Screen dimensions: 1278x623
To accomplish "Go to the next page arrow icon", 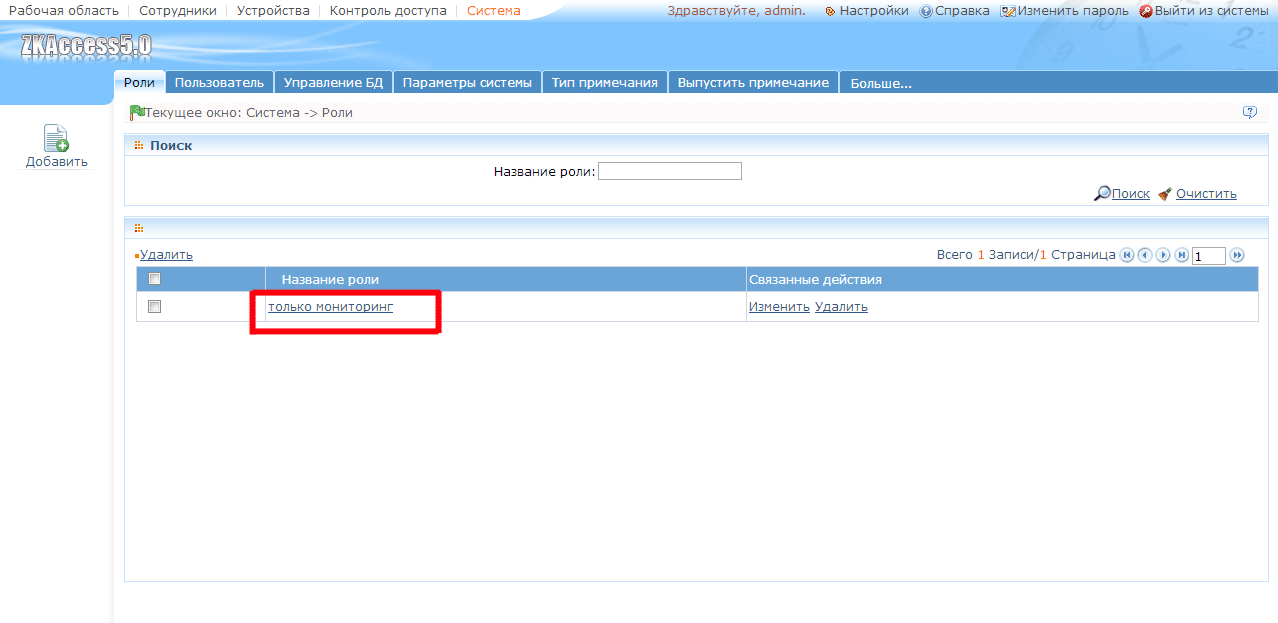I will click(1163, 255).
